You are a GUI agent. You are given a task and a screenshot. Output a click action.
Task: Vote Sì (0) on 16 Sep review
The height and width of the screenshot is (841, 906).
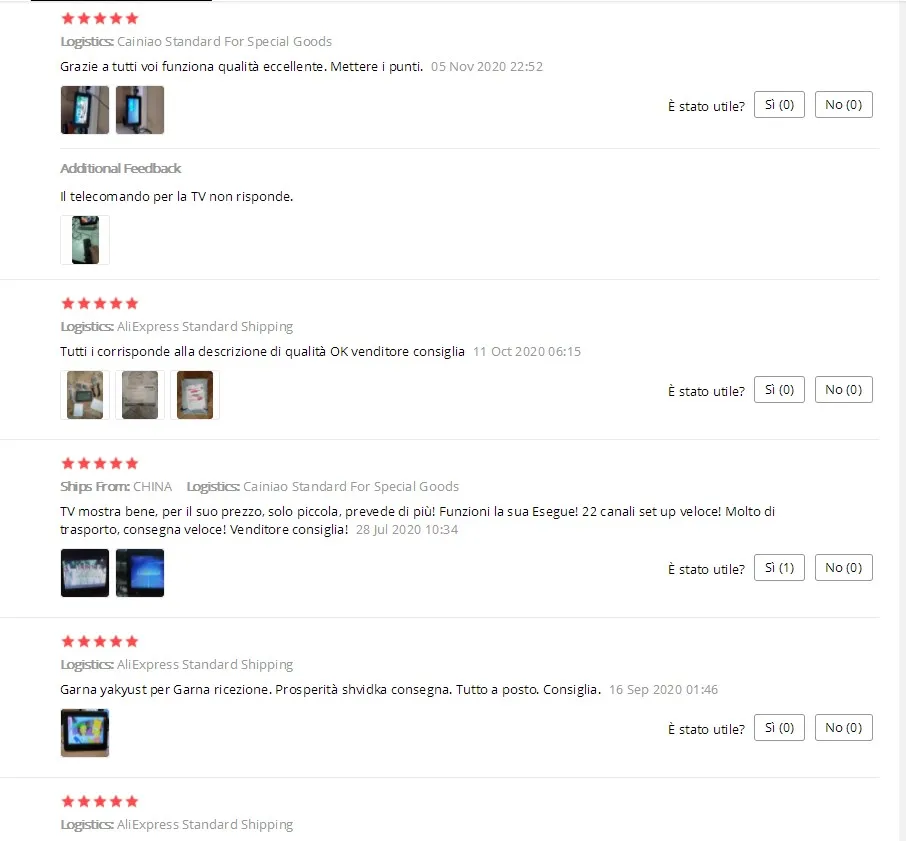coord(779,728)
